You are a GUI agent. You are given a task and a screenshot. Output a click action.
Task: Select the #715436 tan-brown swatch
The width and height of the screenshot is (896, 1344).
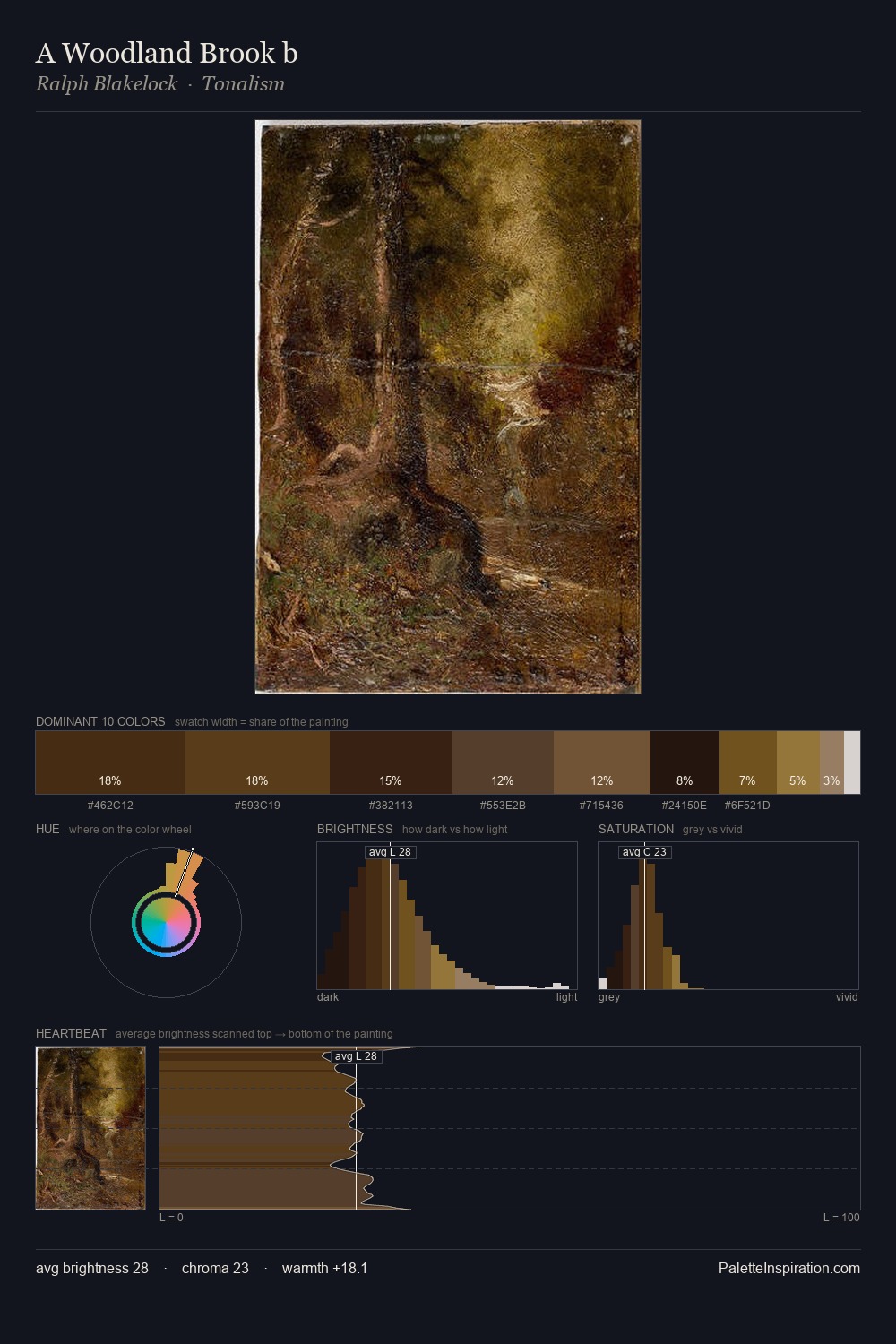(602, 762)
